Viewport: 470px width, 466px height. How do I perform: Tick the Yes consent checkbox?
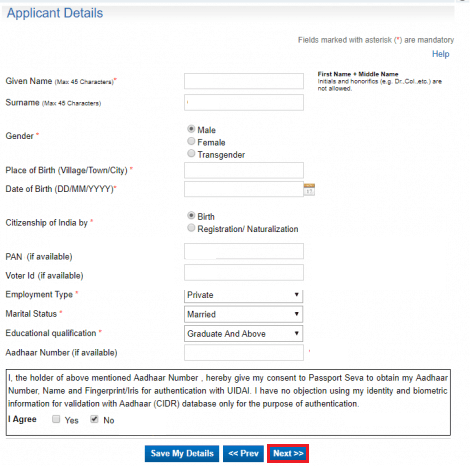[56, 419]
